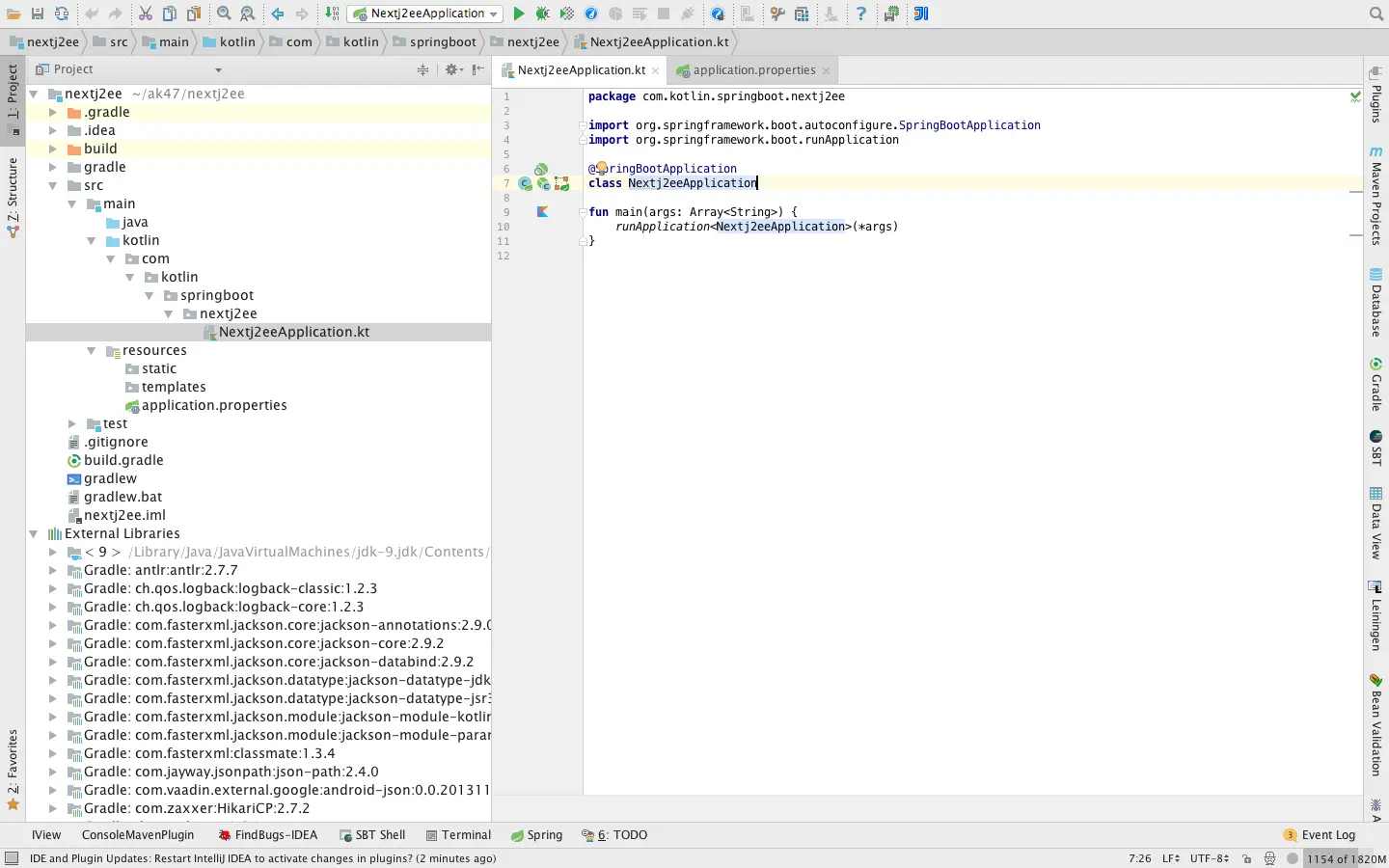Open the TODO tool window
This screenshot has width=1389, height=868.
(614, 835)
